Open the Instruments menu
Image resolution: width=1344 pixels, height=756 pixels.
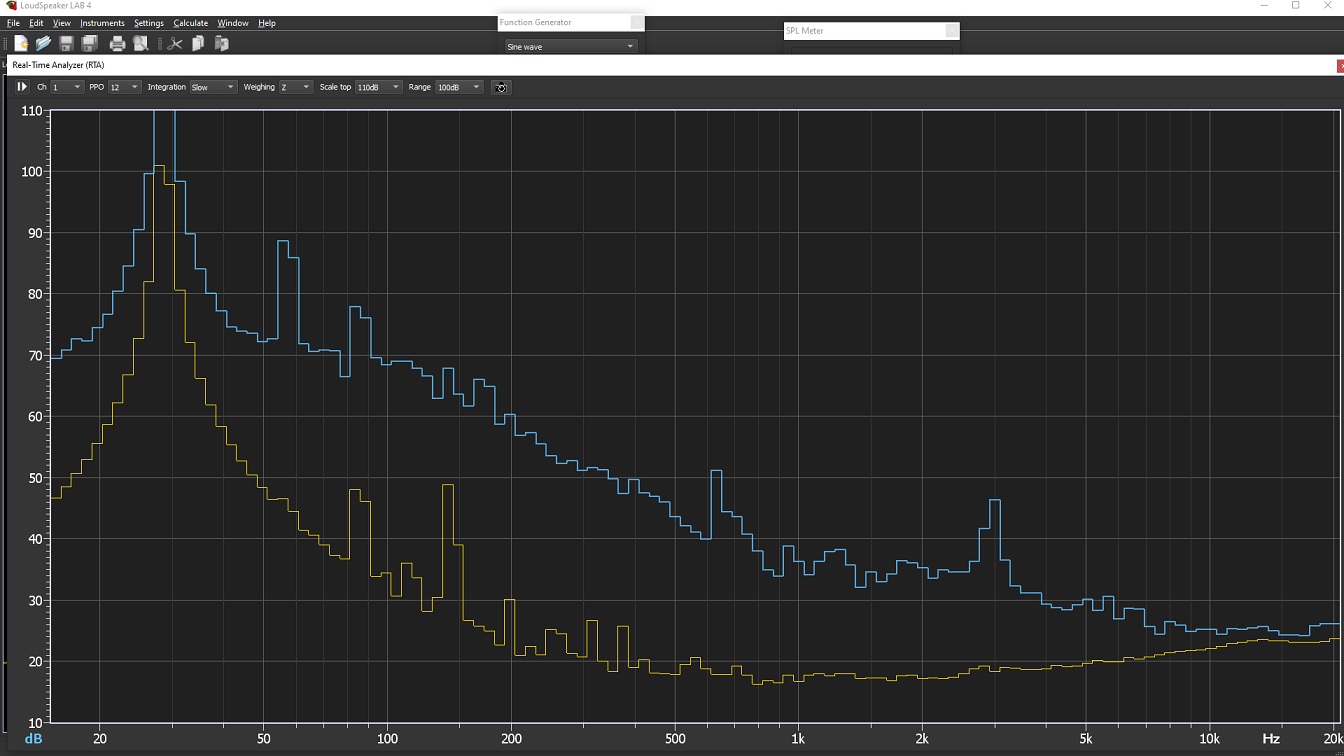pos(102,23)
